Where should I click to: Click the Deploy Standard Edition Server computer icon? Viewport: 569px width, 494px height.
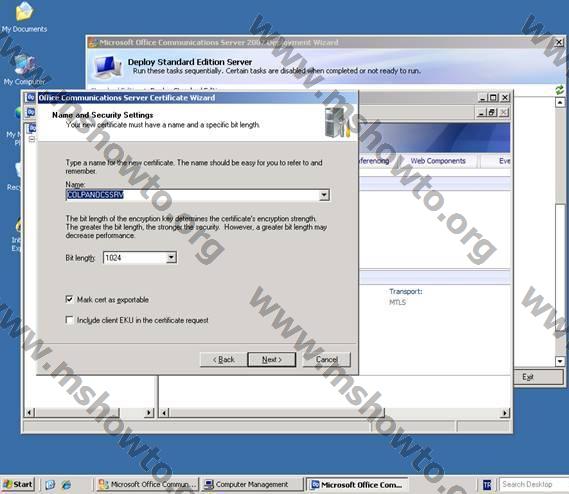(108, 67)
